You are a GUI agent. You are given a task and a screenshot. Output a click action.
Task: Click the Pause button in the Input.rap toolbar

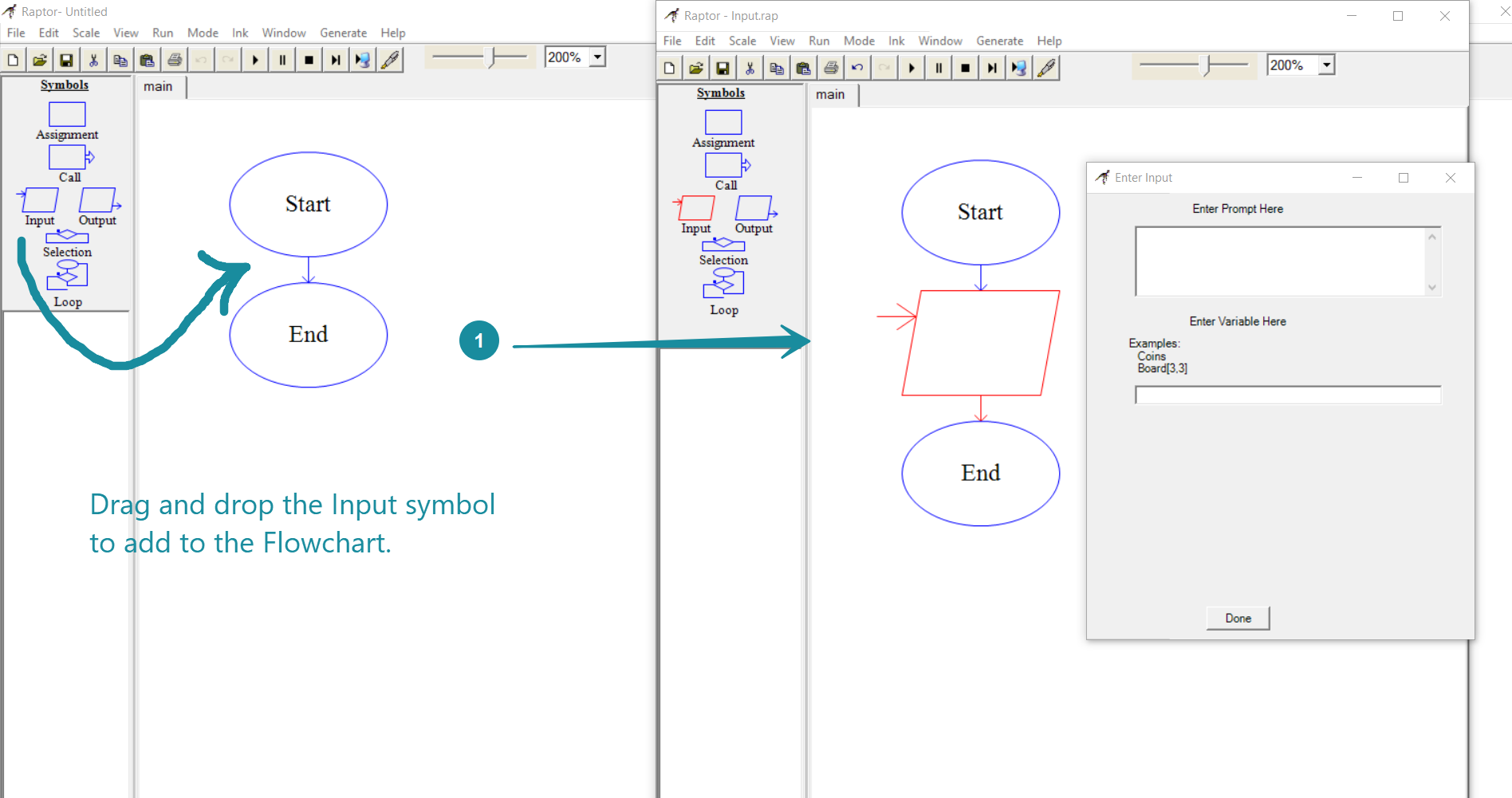939,69
